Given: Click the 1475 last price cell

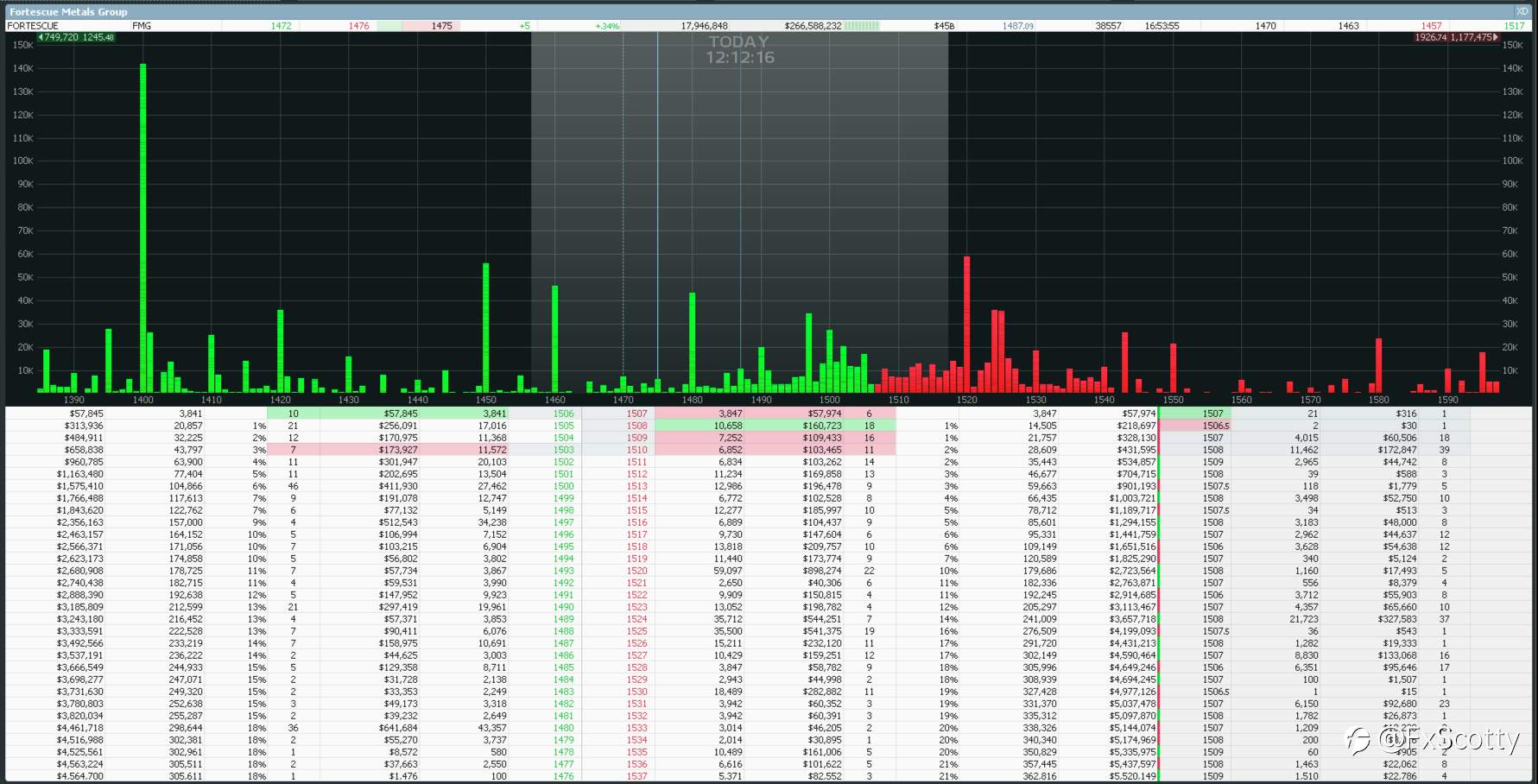Looking at the screenshot, I should click(x=441, y=26).
